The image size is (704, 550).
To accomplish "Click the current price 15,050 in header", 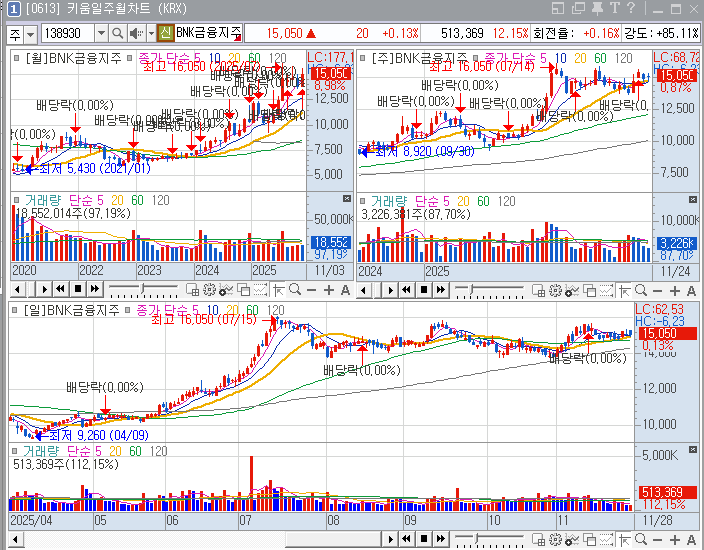I will [x=285, y=33].
